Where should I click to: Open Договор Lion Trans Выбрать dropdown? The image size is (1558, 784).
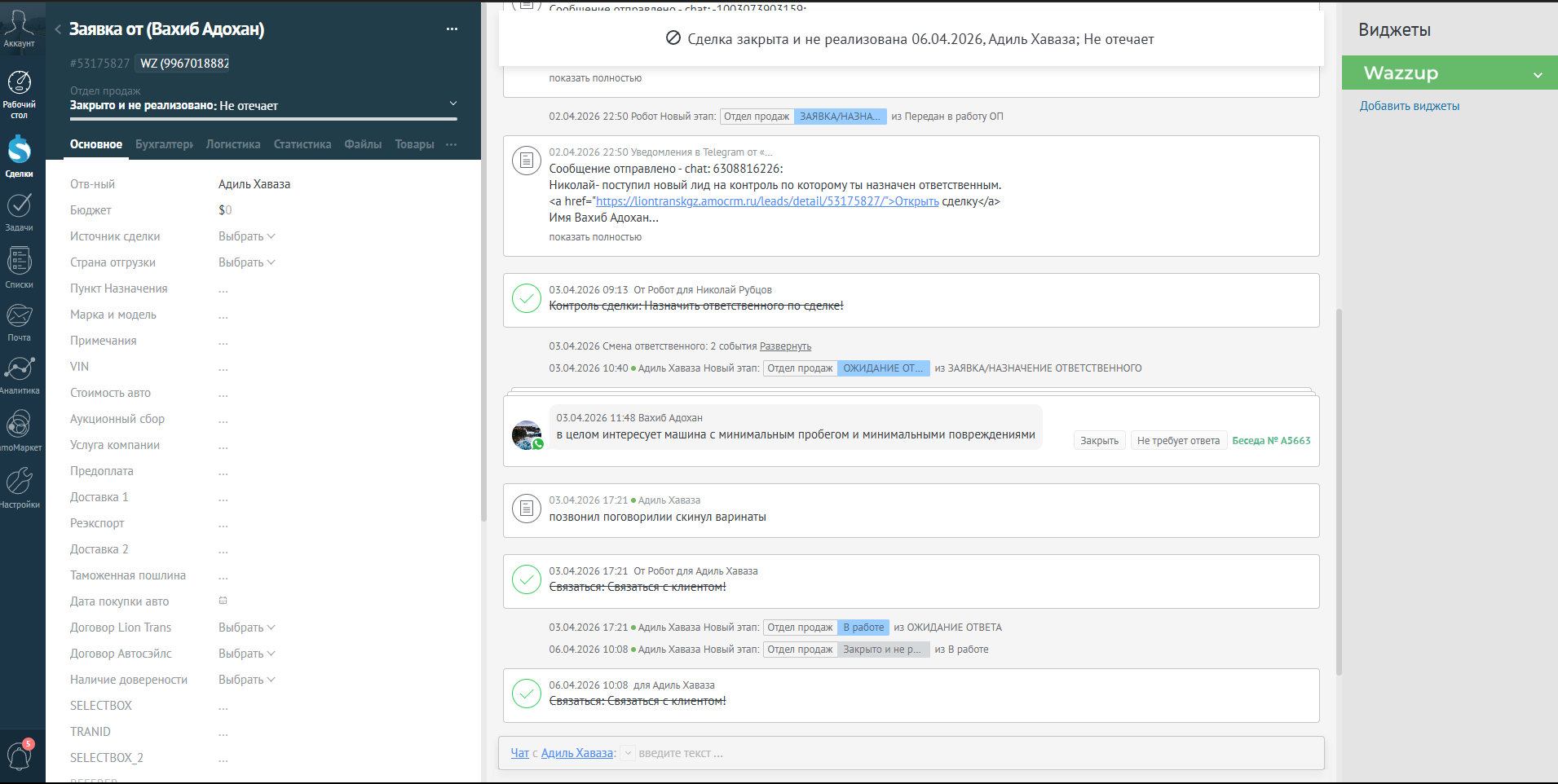click(247, 628)
